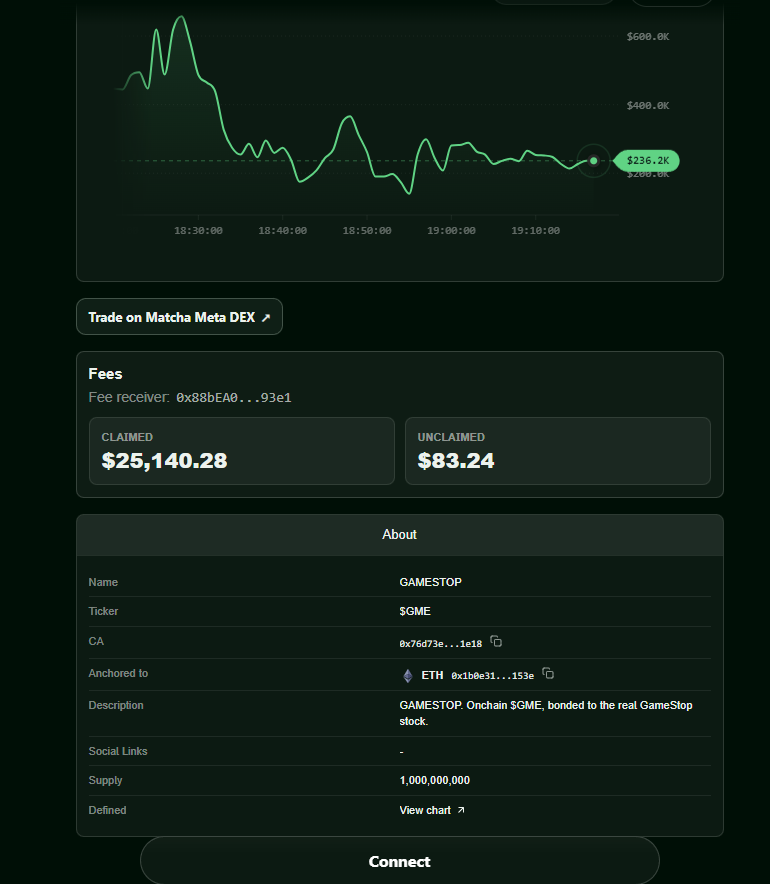Image resolution: width=770 pixels, height=884 pixels.
Task: Open Trade on Matcha Meta DEX
Action: (x=179, y=317)
